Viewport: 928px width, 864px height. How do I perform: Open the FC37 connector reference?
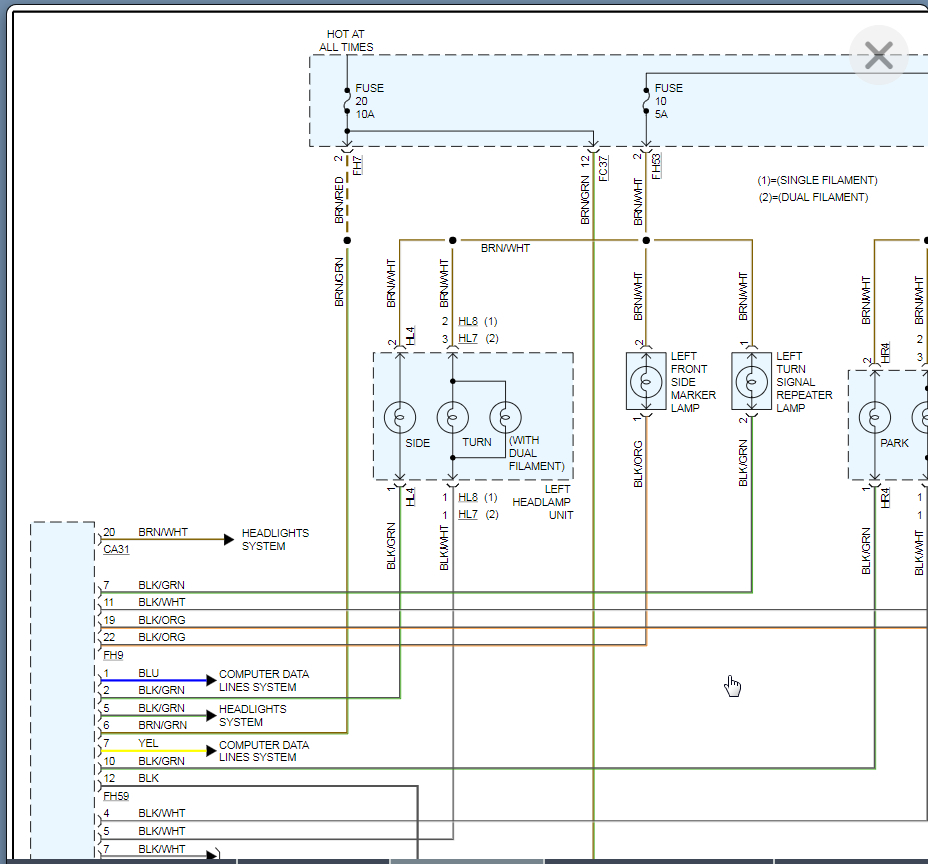point(603,167)
